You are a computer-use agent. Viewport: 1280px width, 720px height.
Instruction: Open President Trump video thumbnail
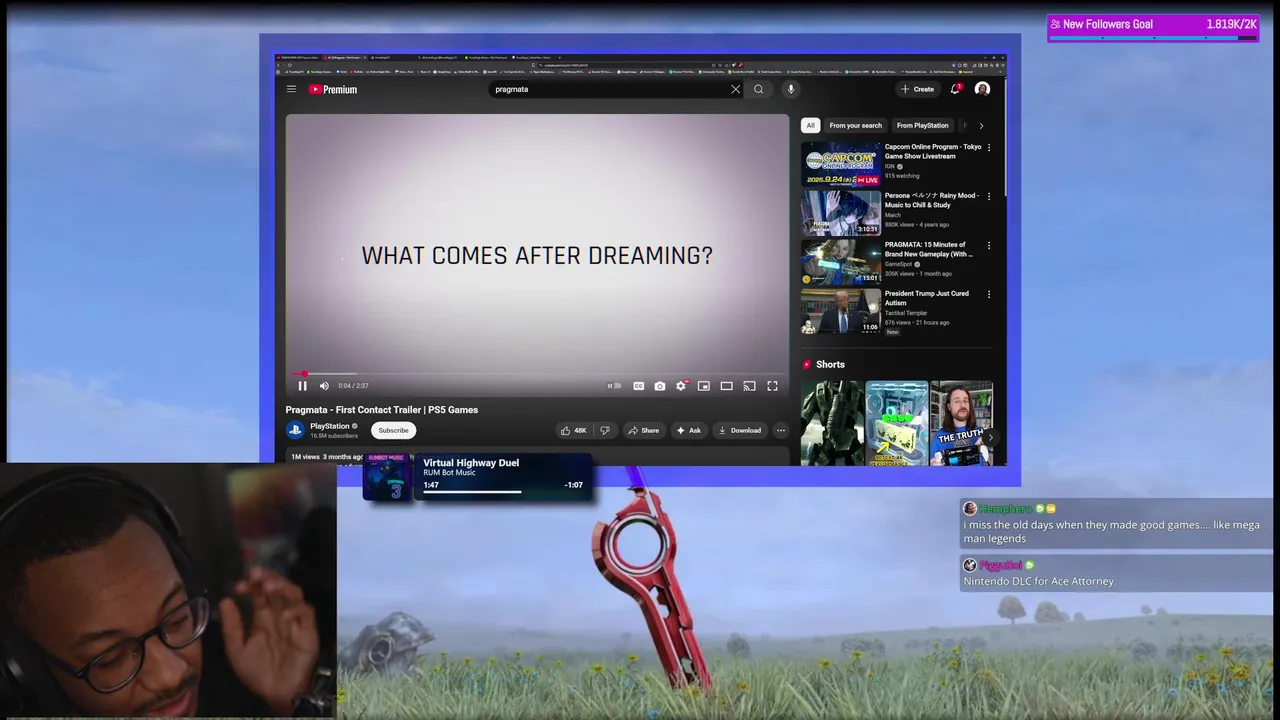[x=841, y=311]
